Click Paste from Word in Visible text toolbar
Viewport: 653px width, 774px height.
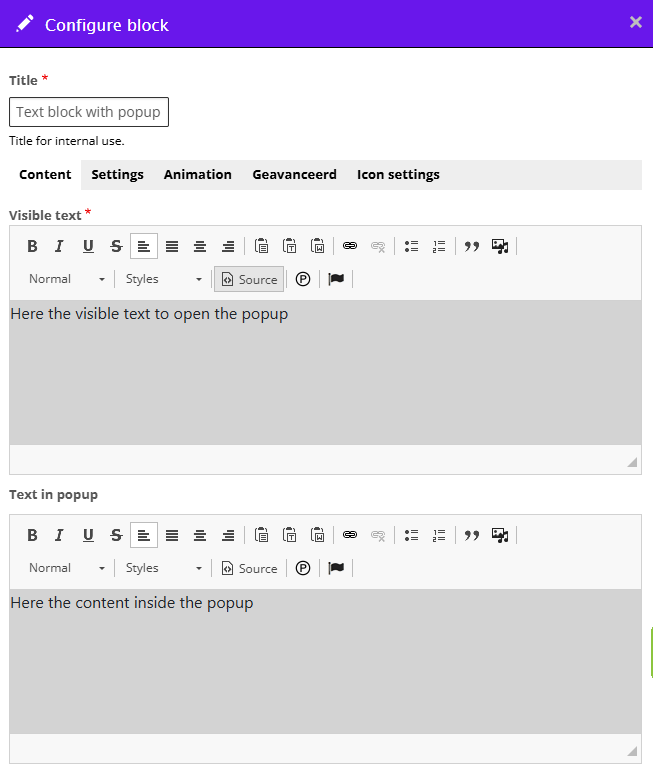coord(317,246)
